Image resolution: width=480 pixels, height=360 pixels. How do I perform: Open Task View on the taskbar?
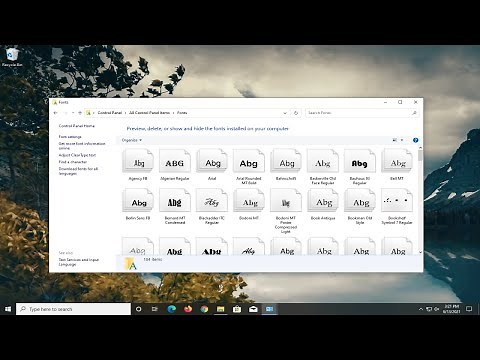(155, 309)
